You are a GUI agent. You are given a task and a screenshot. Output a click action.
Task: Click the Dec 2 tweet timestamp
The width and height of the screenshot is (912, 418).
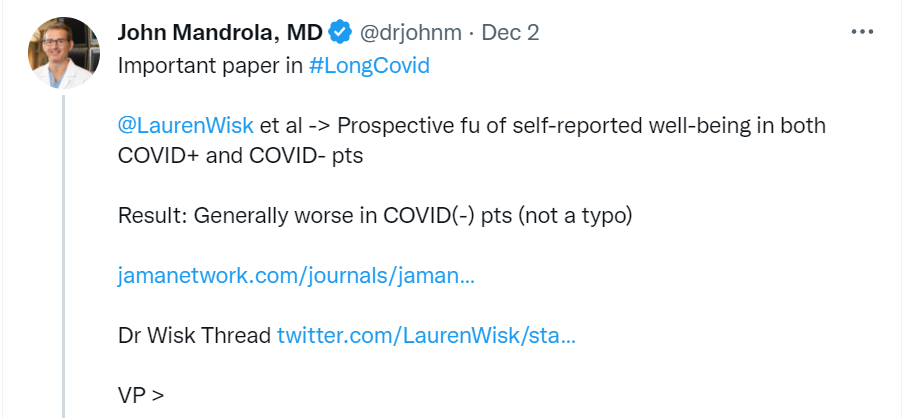[510, 33]
